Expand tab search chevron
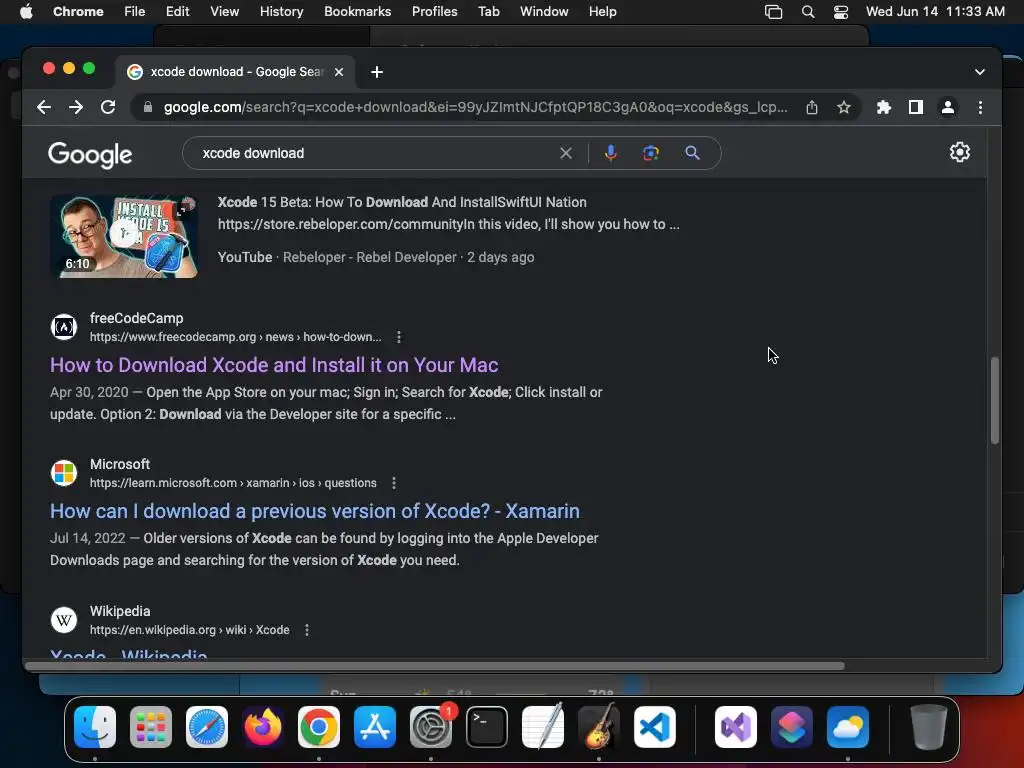The height and width of the screenshot is (768, 1024). click(x=980, y=72)
